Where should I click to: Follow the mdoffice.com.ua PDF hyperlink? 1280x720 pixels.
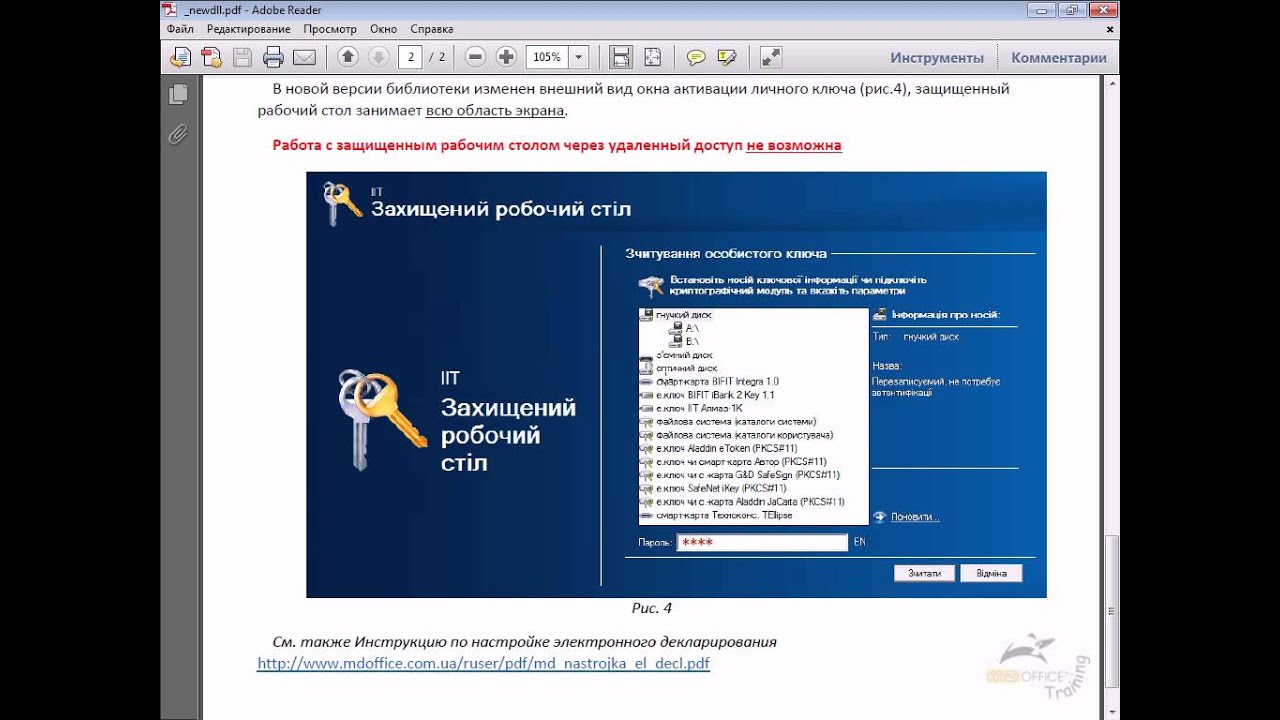[x=483, y=663]
